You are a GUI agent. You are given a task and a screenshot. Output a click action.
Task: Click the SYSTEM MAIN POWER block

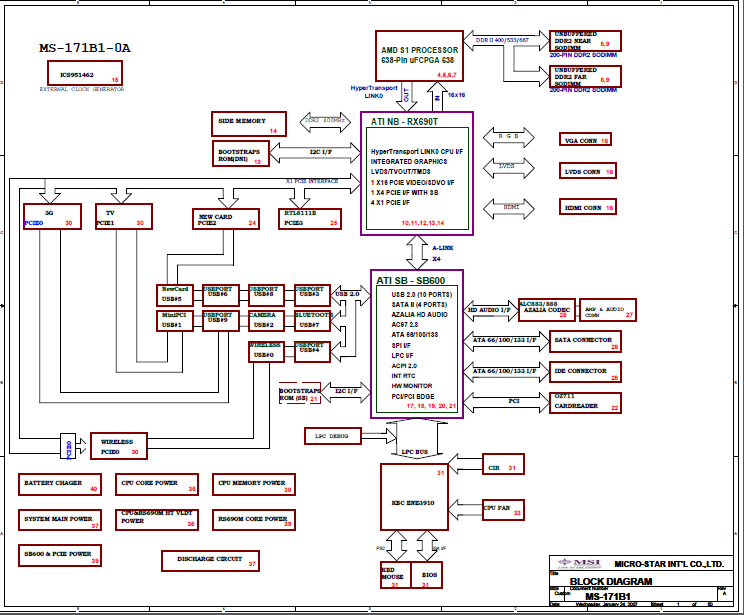click(60, 520)
